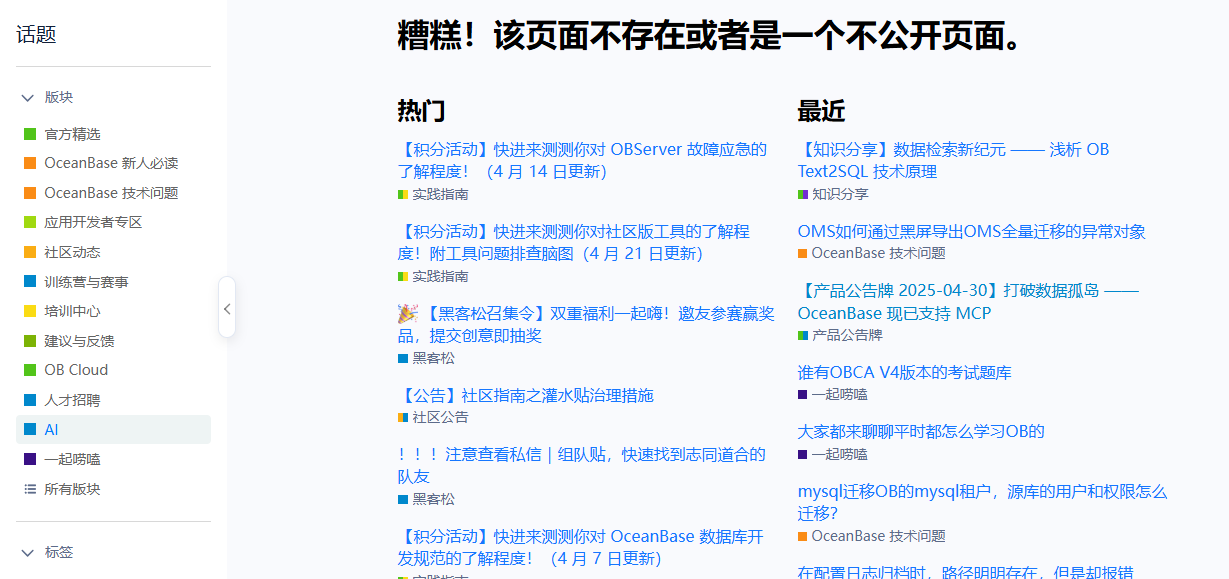
Task: Click the 知识分享 category tag
Action: pos(833,194)
